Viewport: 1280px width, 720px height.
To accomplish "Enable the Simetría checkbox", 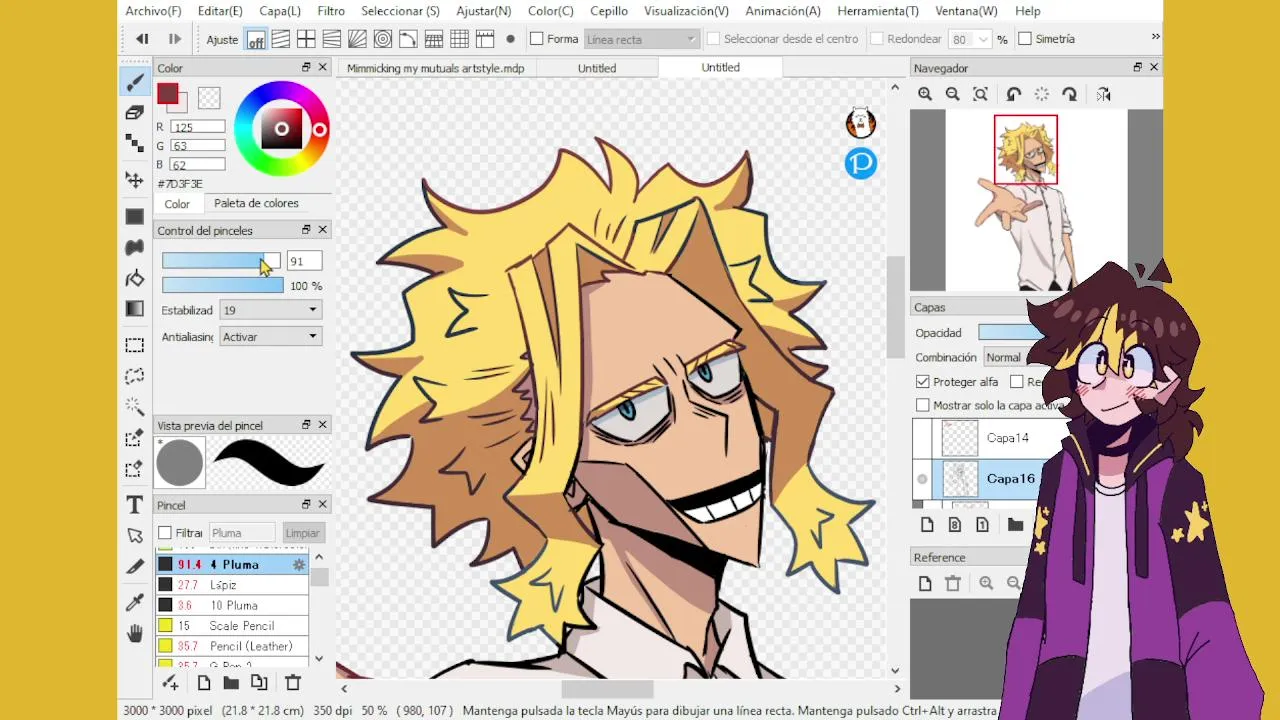I will tap(1025, 39).
